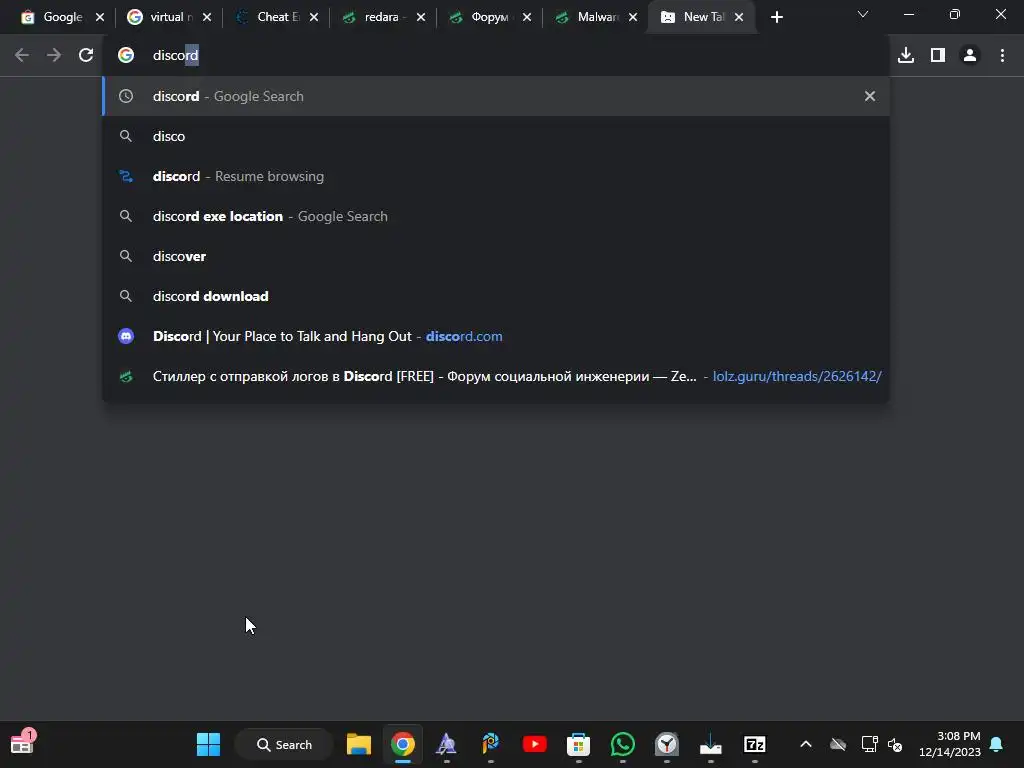
Task: Click the OneDrive cloud tray icon
Action: click(838, 744)
